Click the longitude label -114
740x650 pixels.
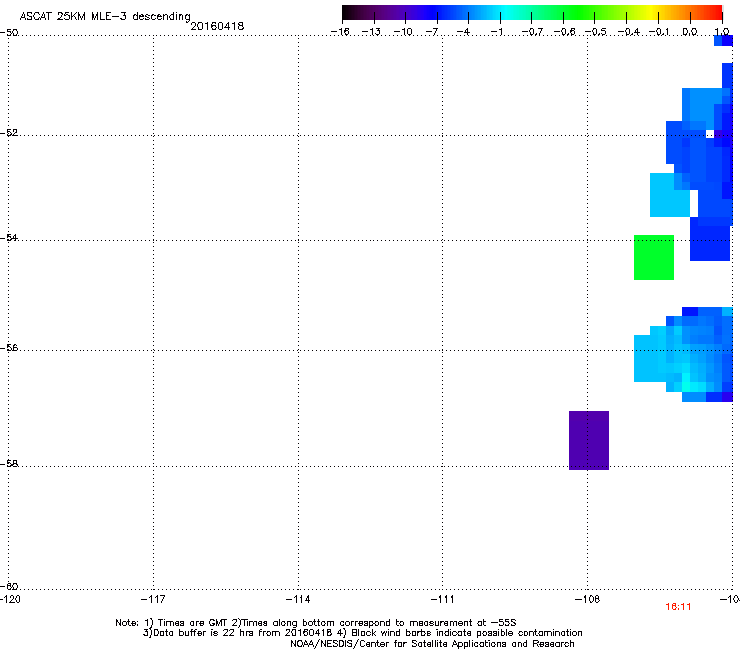298,599
